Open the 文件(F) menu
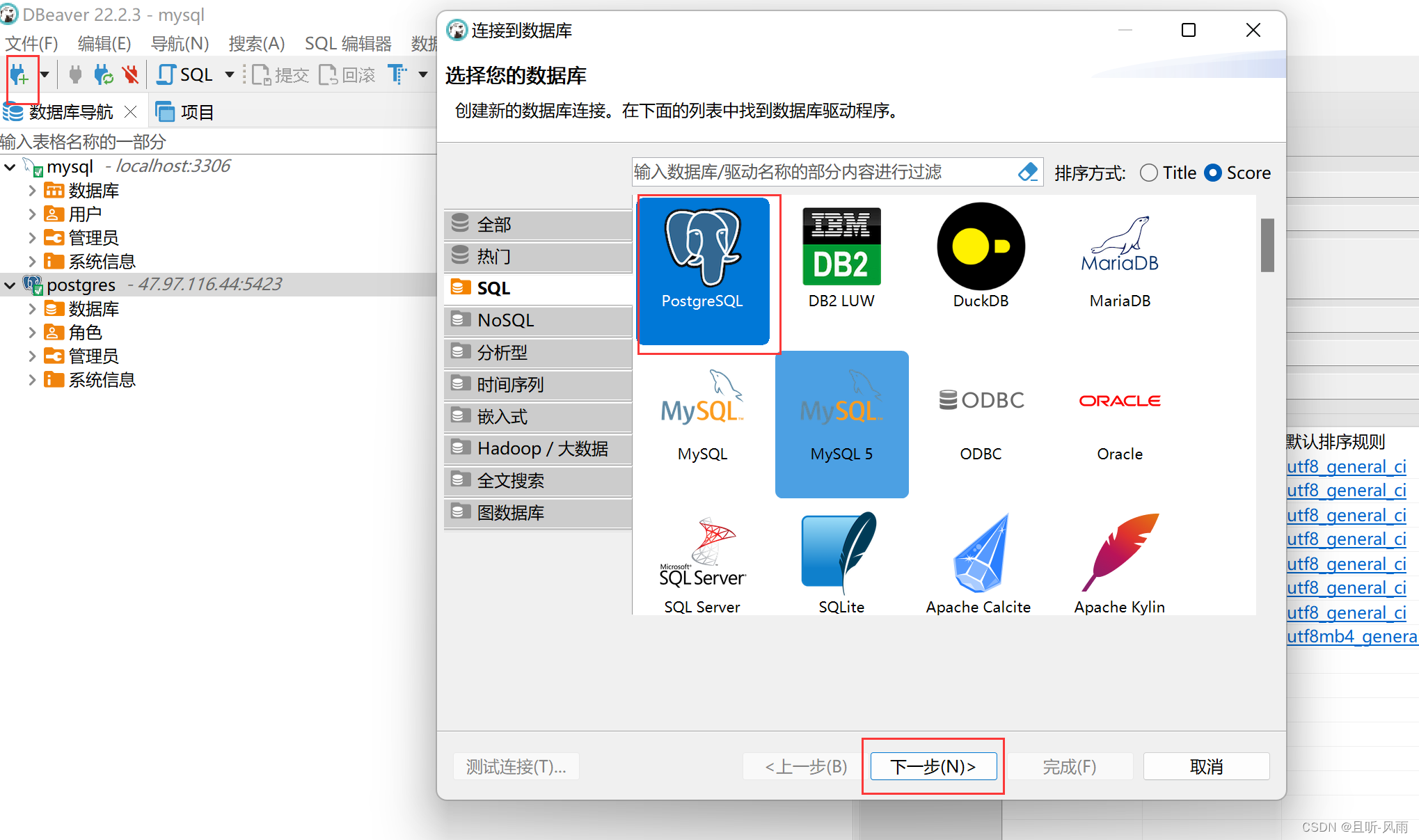Image resolution: width=1419 pixels, height=840 pixels. pyautogui.click(x=31, y=43)
